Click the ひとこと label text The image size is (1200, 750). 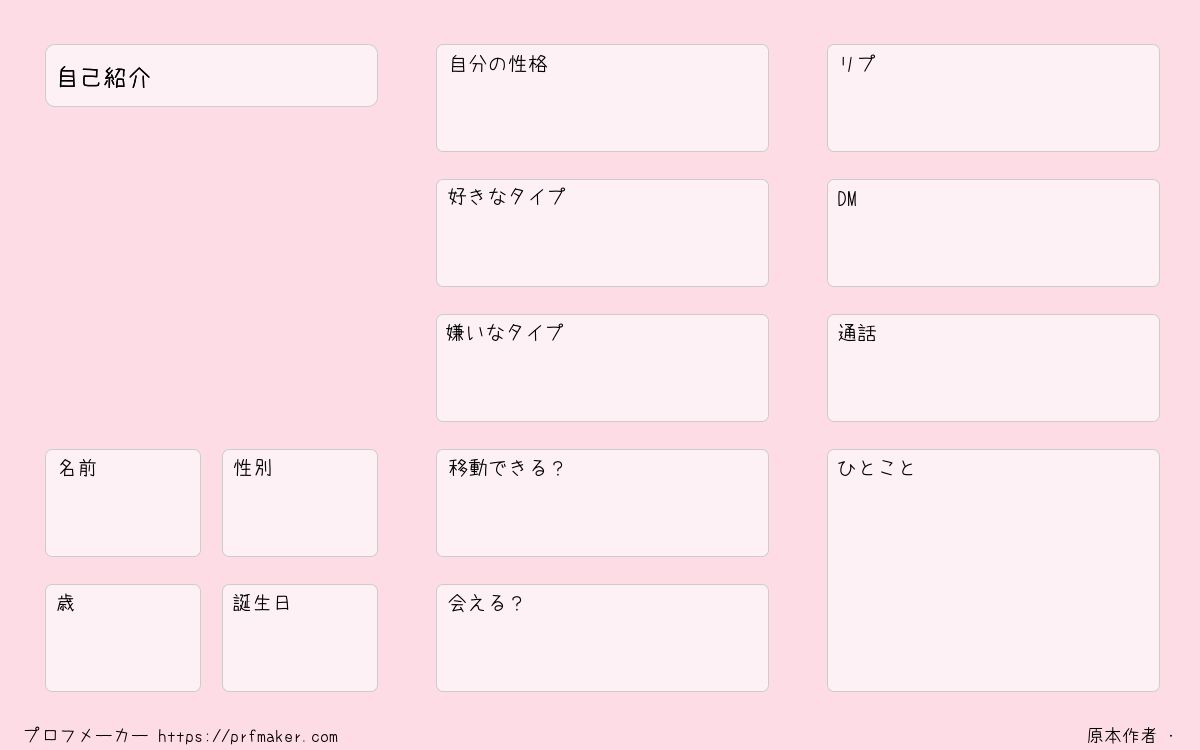[x=876, y=468]
